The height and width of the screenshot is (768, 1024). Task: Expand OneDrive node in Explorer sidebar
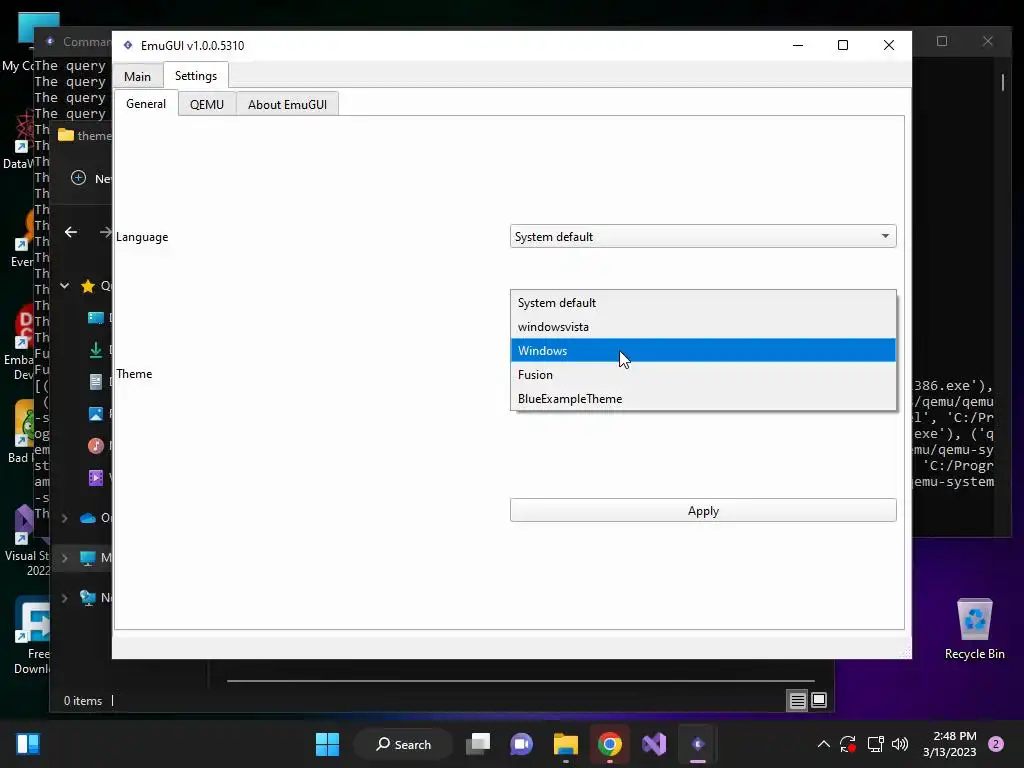click(x=65, y=518)
